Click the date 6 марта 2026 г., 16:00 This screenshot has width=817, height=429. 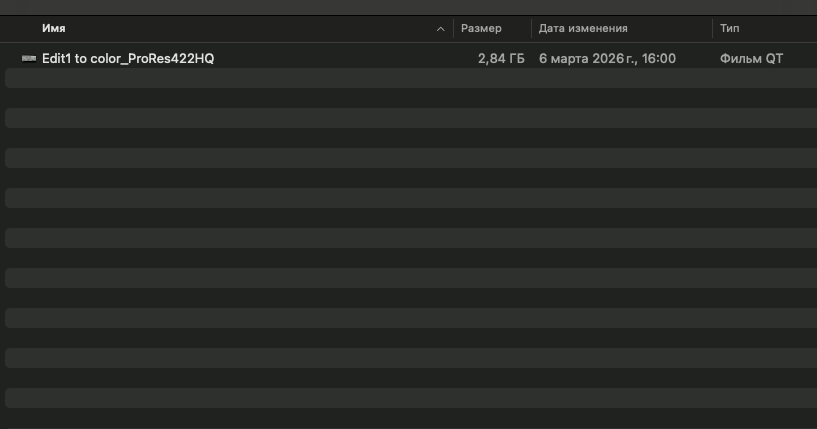pos(607,59)
